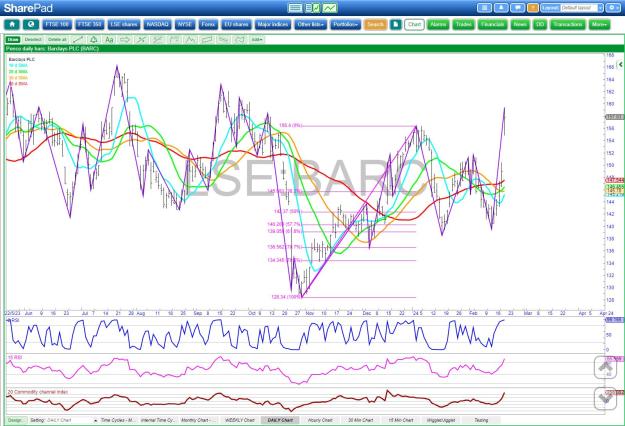Switch to the Internal Time Cy... tab
Image resolution: width=625 pixels, height=426 pixels.
(x=158, y=420)
